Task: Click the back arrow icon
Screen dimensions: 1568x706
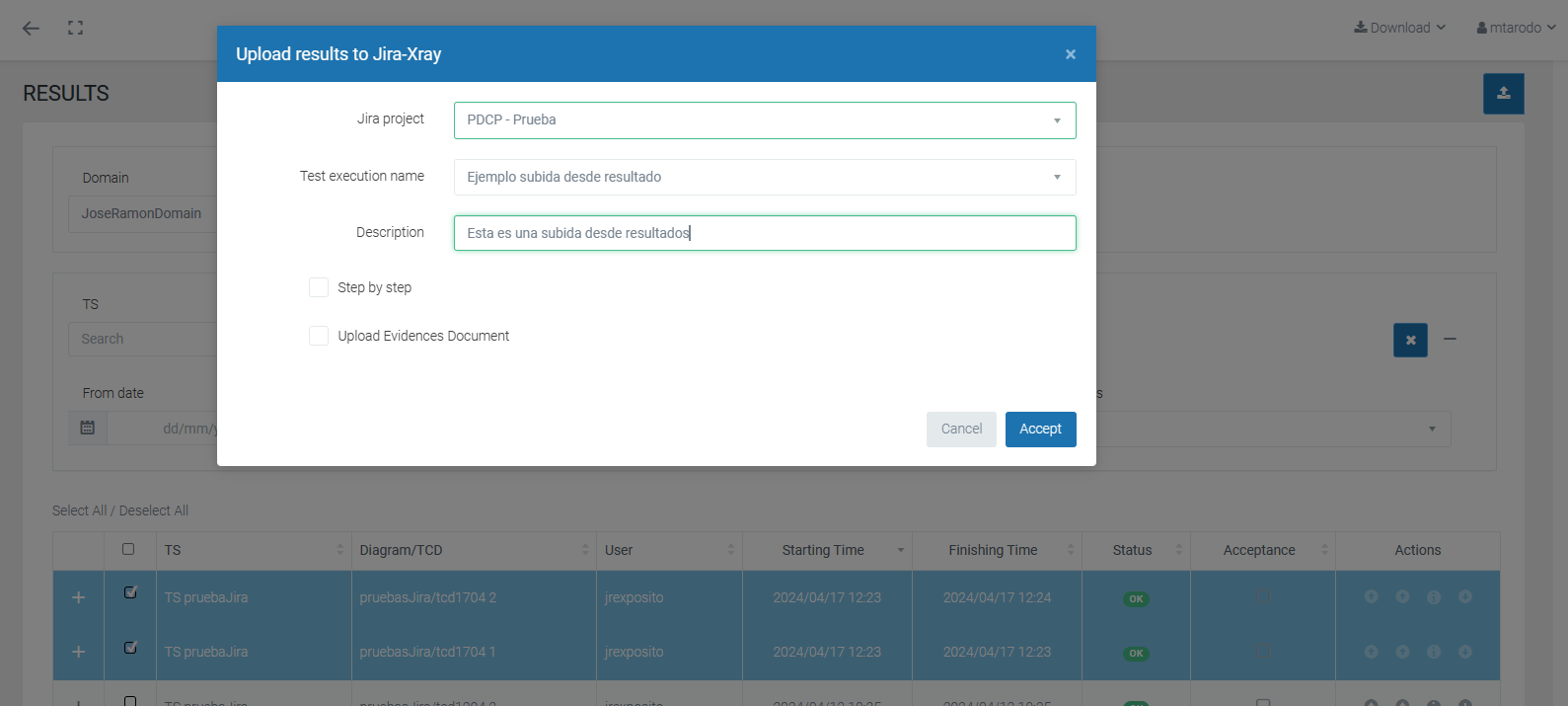Action: click(x=31, y=28)
